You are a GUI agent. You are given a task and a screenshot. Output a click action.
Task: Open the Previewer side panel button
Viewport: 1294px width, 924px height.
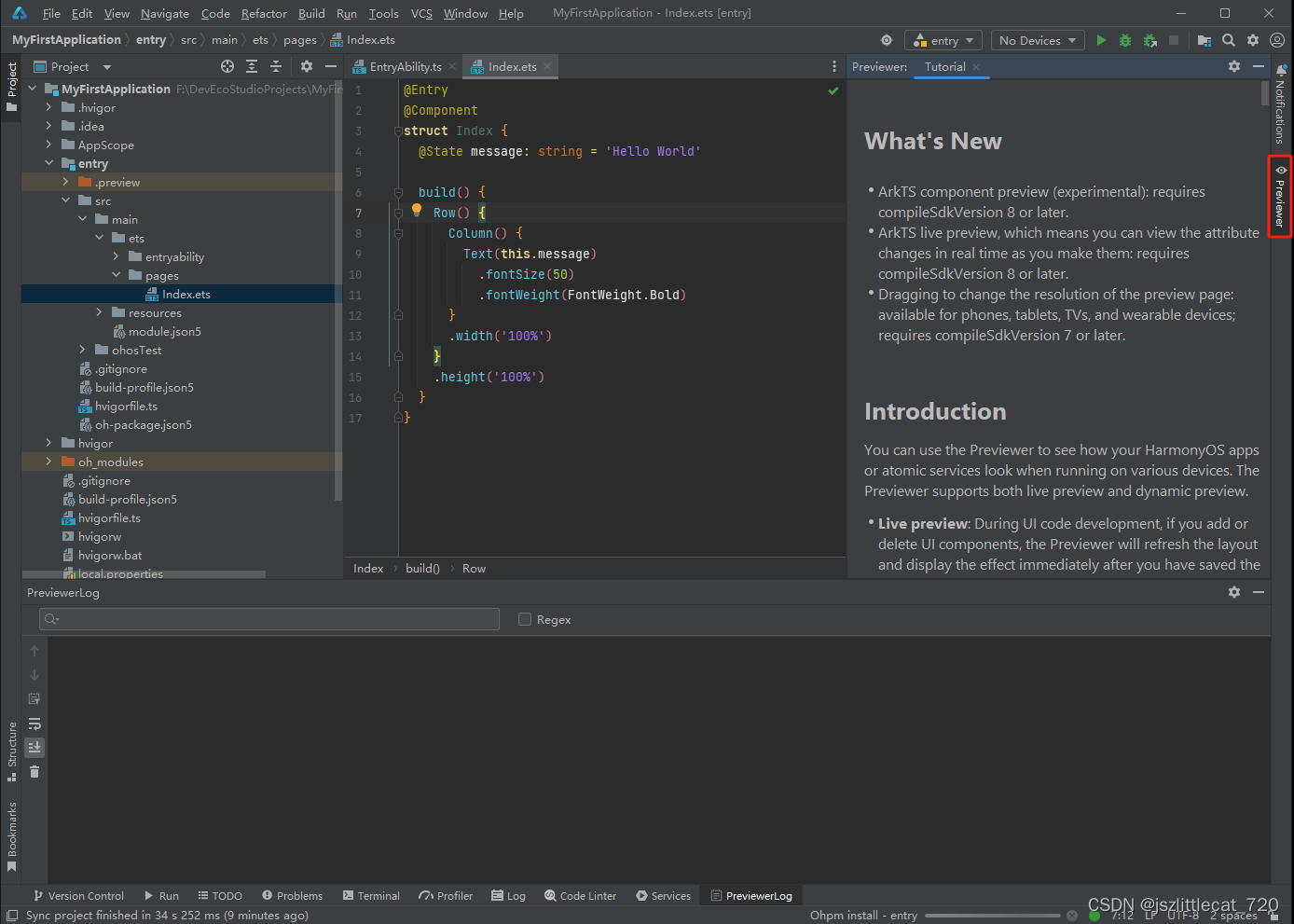click(x=1280, y=197)
